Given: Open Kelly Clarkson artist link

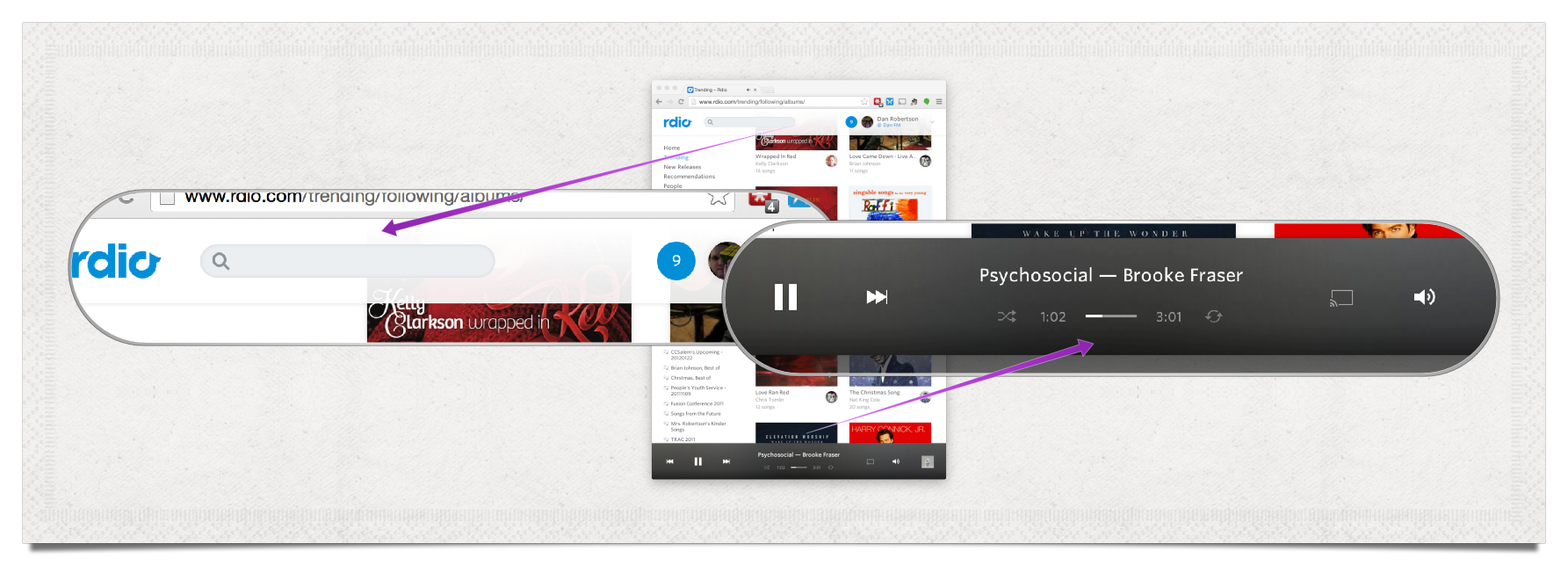Looking at the screenshot, I should (771, 163).
